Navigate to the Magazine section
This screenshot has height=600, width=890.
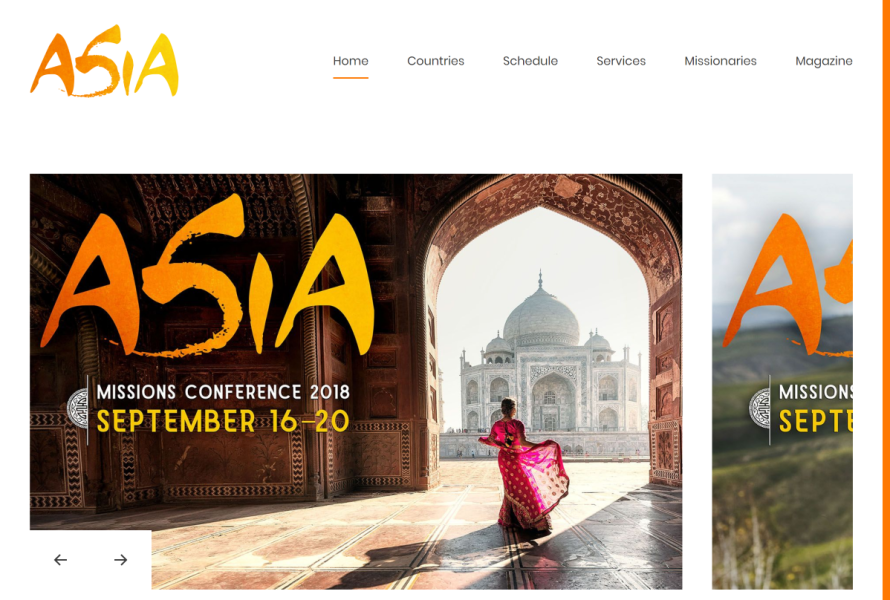tap(824, 61)
